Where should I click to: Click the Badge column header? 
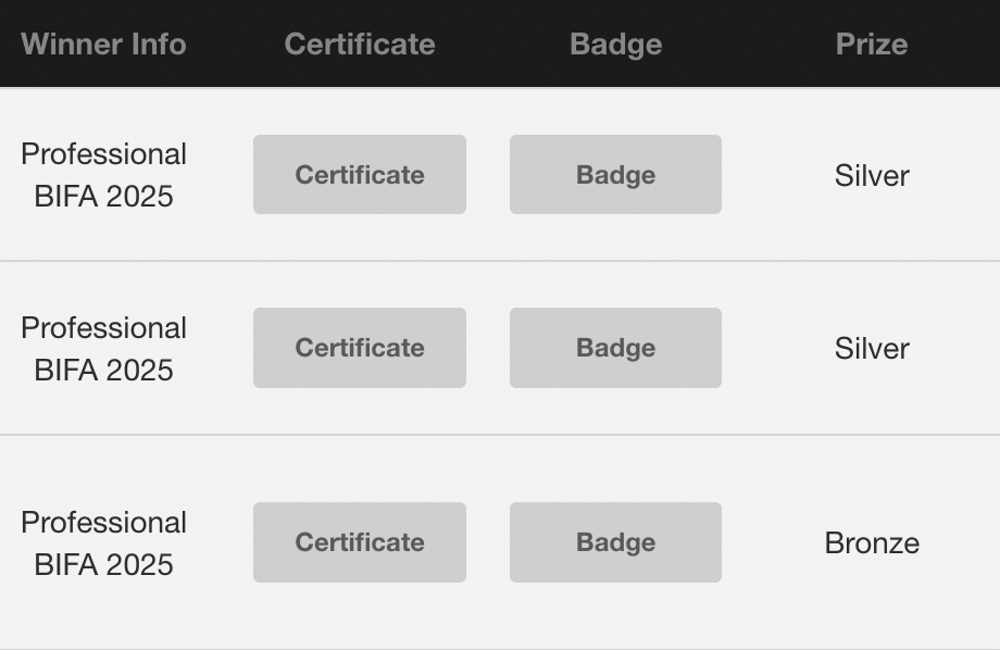pos(615,44)
